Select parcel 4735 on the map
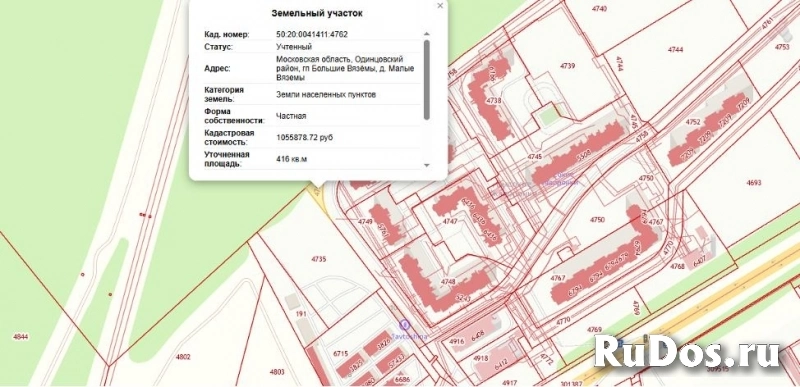This screenshot has width=800, height=387. 318,259
